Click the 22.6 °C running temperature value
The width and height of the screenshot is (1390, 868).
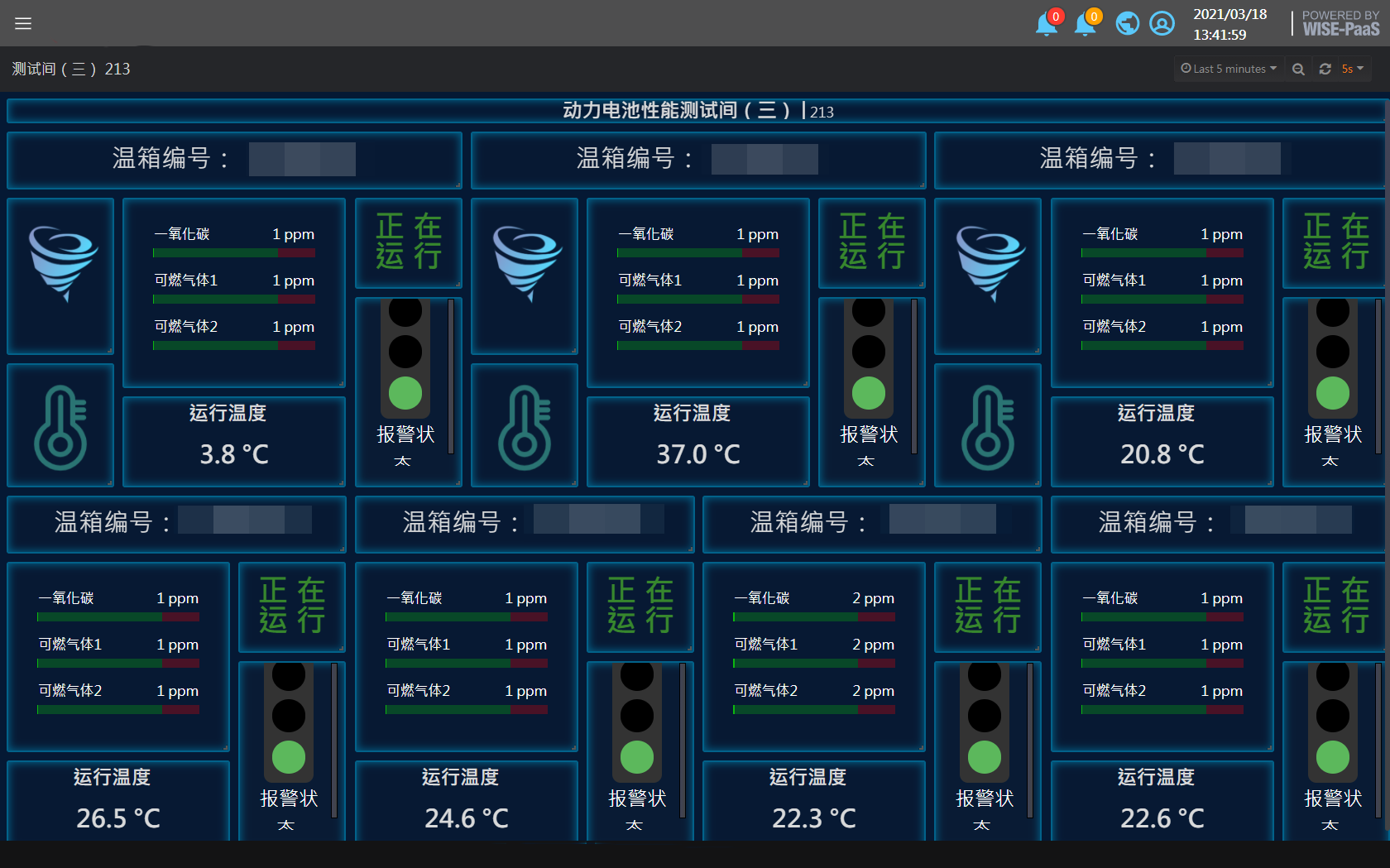(1162, 818)
